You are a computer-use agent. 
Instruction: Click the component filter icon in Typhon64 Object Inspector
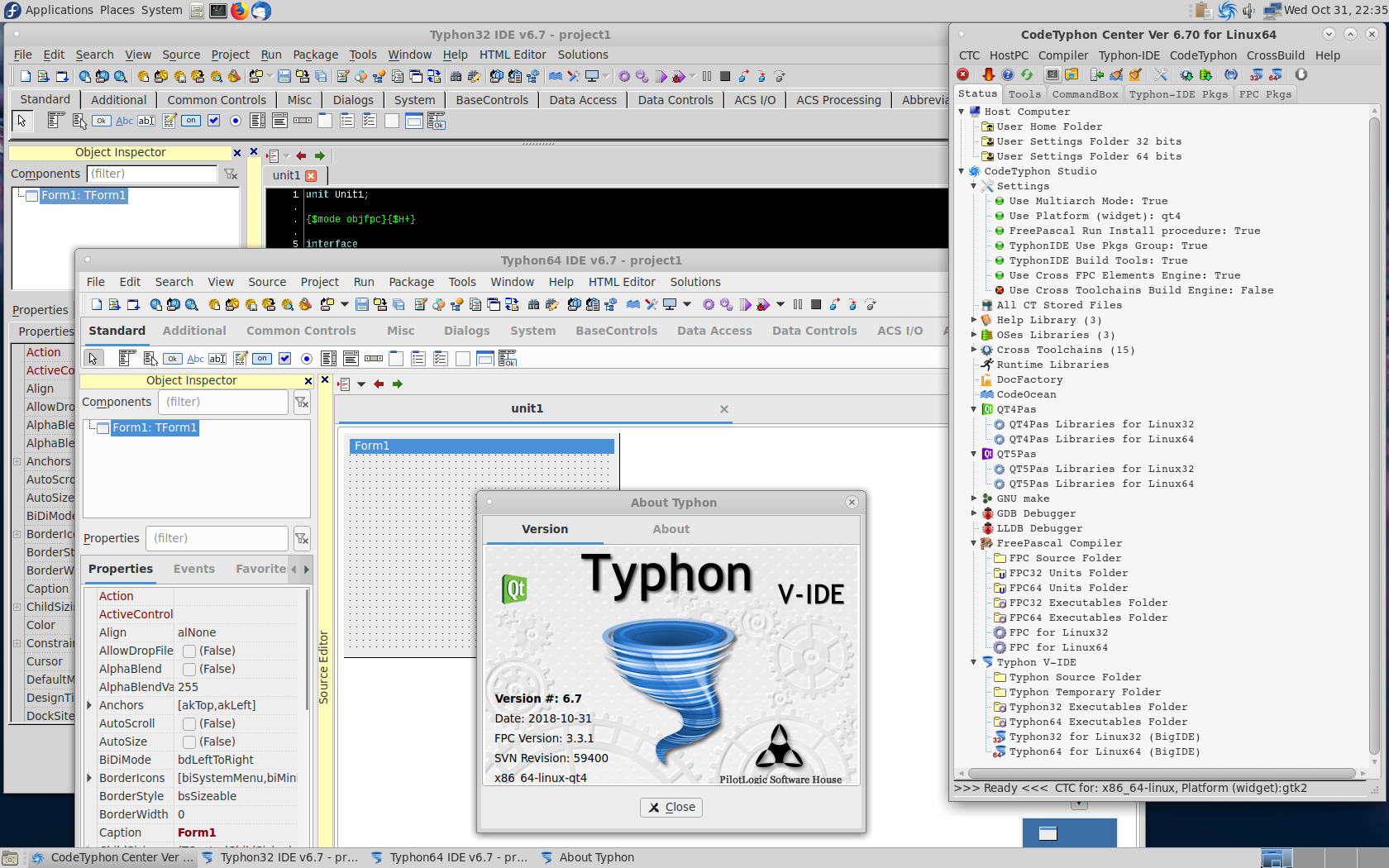(x=302, y=403)
